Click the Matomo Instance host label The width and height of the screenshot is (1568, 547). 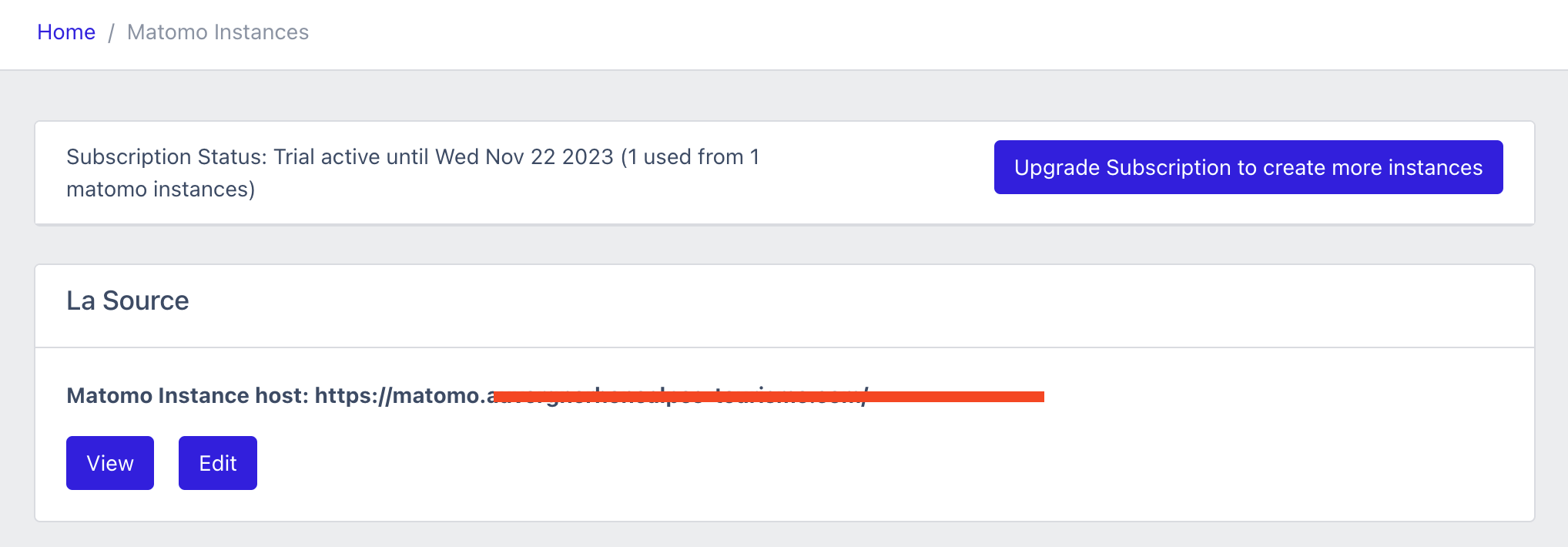click(187, 396)
